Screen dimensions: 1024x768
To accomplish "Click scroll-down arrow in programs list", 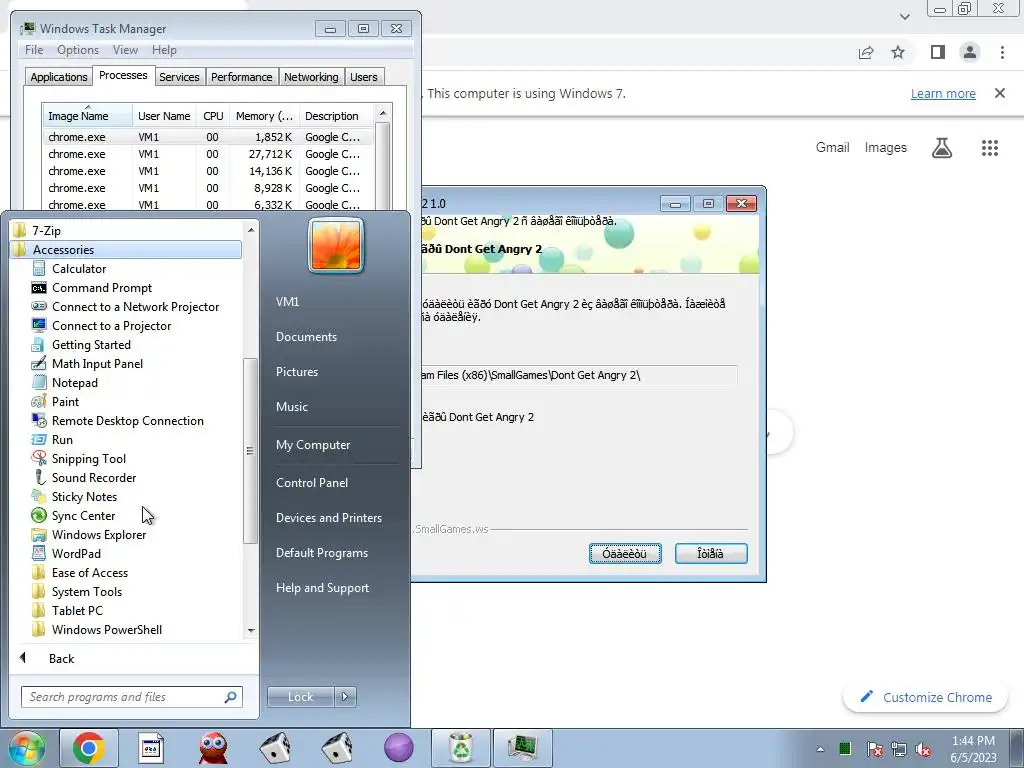I will click(x=251, y=631).
